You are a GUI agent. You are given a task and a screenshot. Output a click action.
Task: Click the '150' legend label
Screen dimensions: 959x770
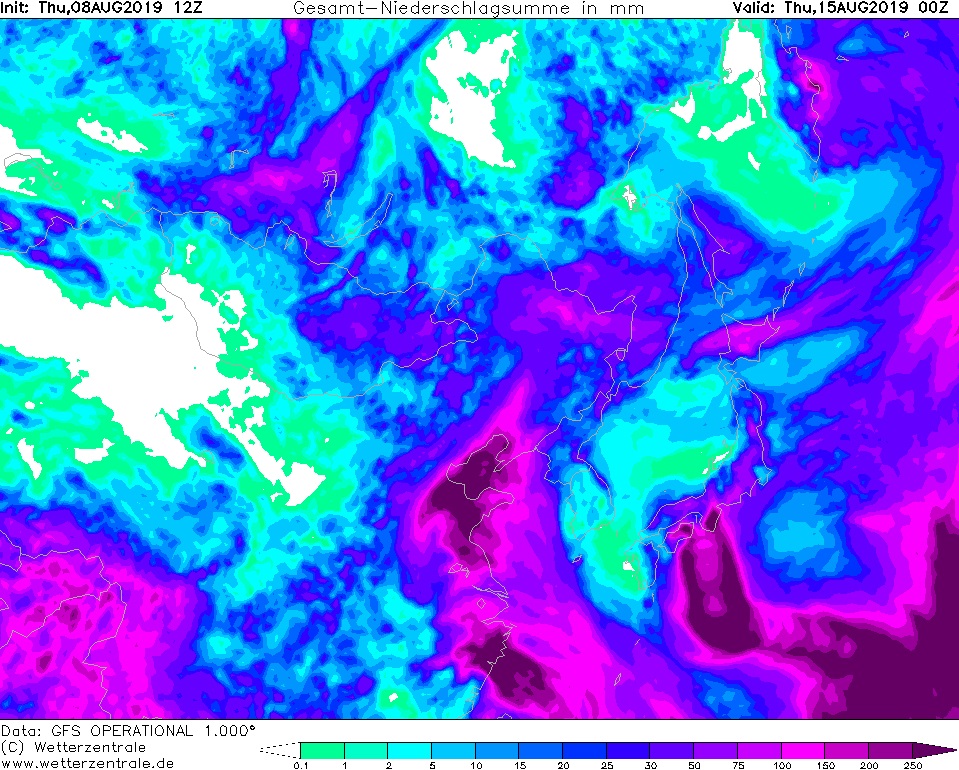pyautogui.click(x=825, y=765)
